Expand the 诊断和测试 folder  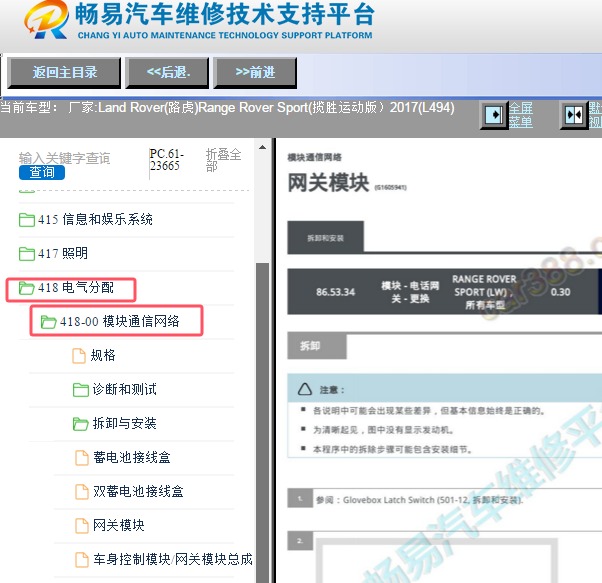pyautogui.click(x=124, y=389)
